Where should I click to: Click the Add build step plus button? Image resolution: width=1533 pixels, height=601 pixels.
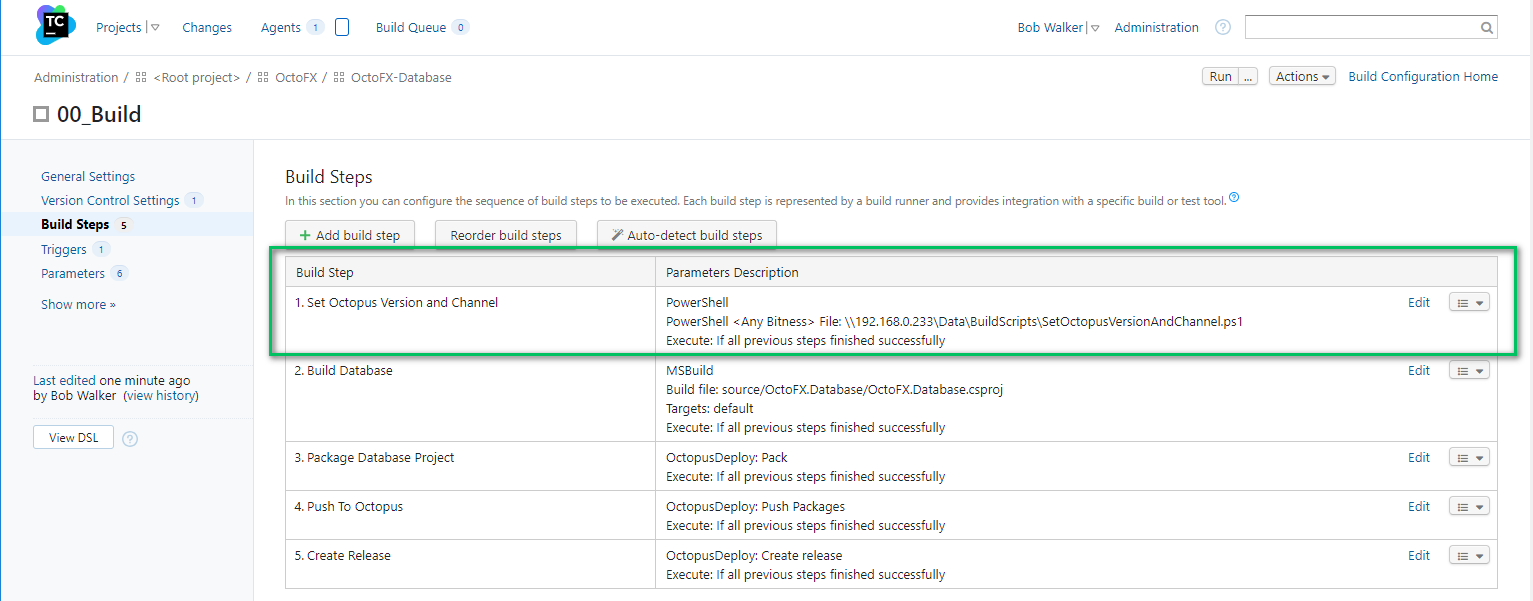[x=349, y=236]
